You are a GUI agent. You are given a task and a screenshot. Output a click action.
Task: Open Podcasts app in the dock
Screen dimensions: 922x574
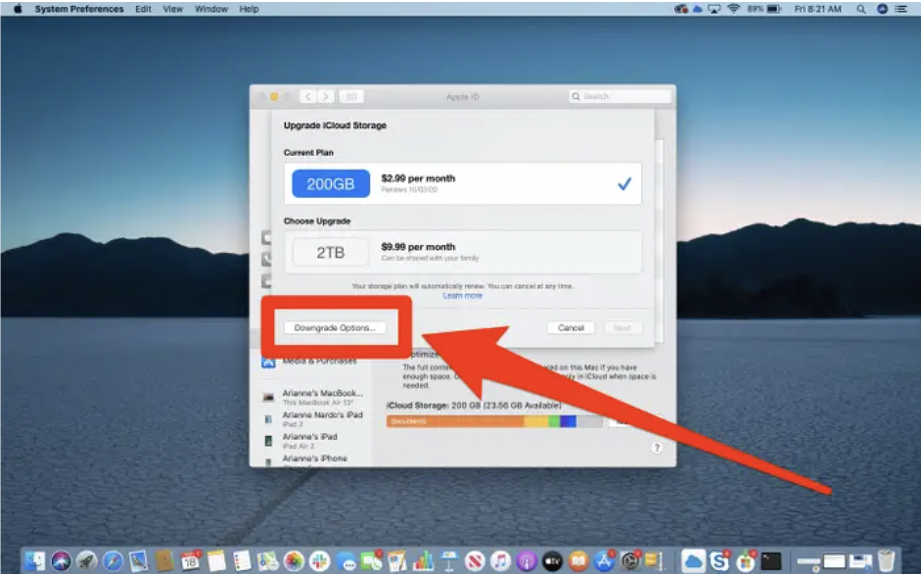tap(527, 561)
